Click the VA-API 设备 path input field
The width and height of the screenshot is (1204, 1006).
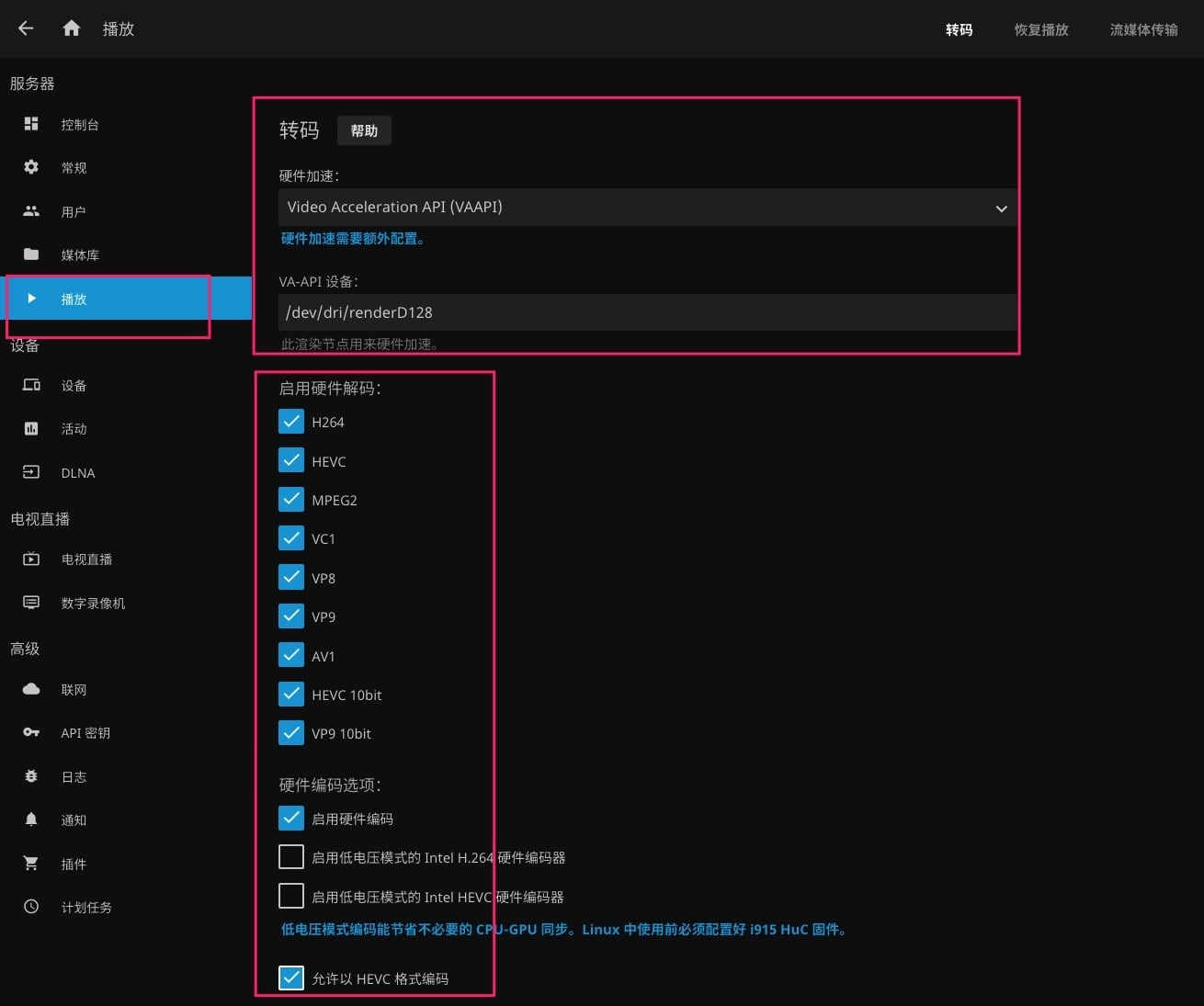tap(647, 312)
